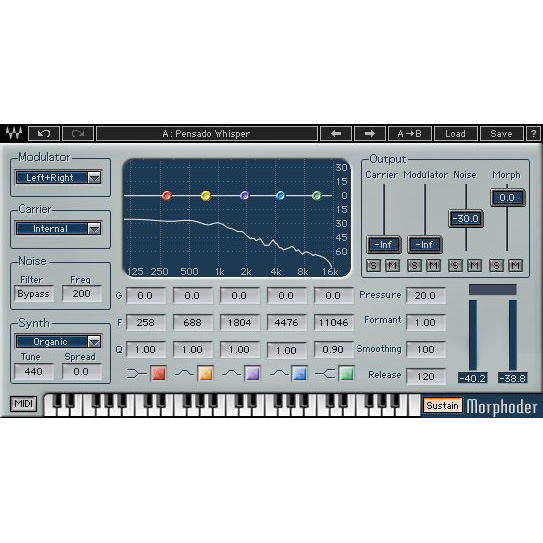
Task: Toggle the red band enable square
Action: click(x=158, y=373)
